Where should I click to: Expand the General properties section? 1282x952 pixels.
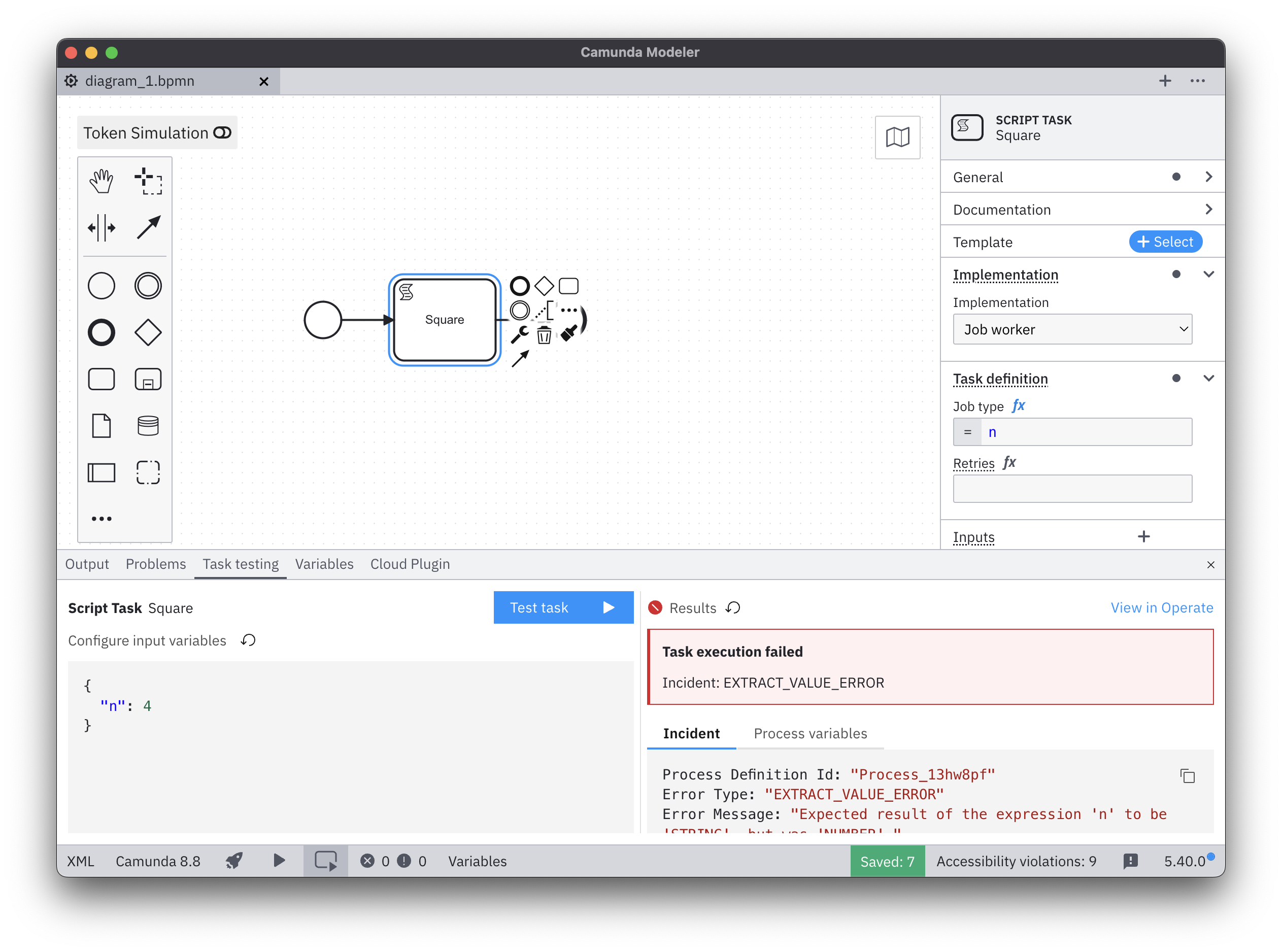click(1208, 177)
